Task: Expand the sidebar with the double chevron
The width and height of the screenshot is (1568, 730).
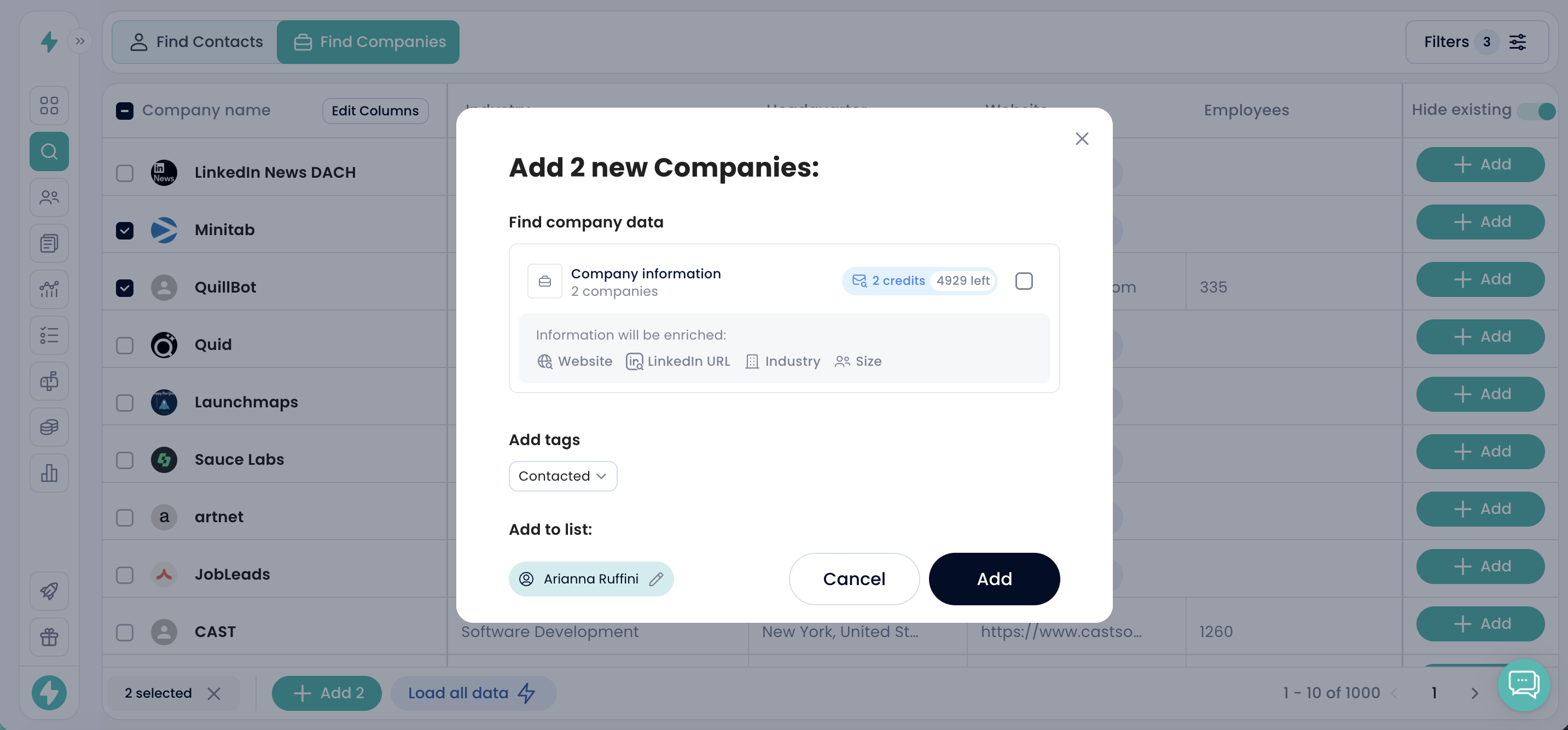Action: [x=80, y=42]
